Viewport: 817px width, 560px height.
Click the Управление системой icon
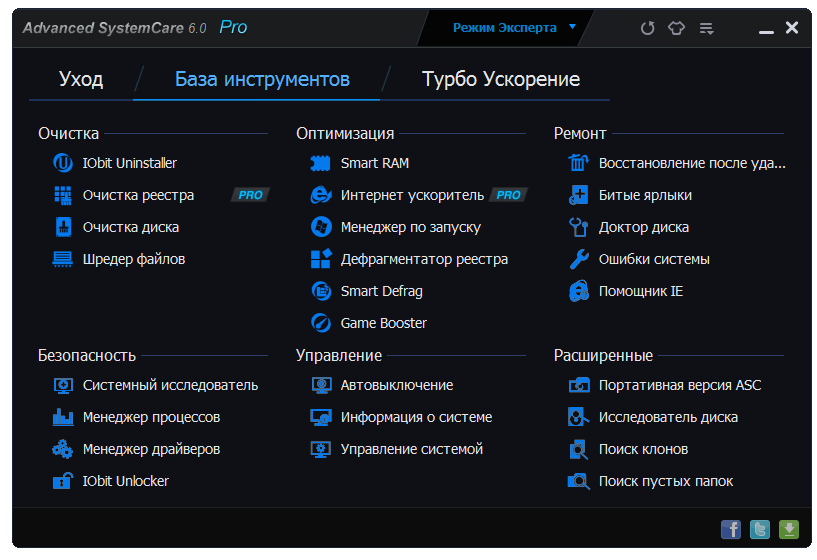click(x=321, y=450)
